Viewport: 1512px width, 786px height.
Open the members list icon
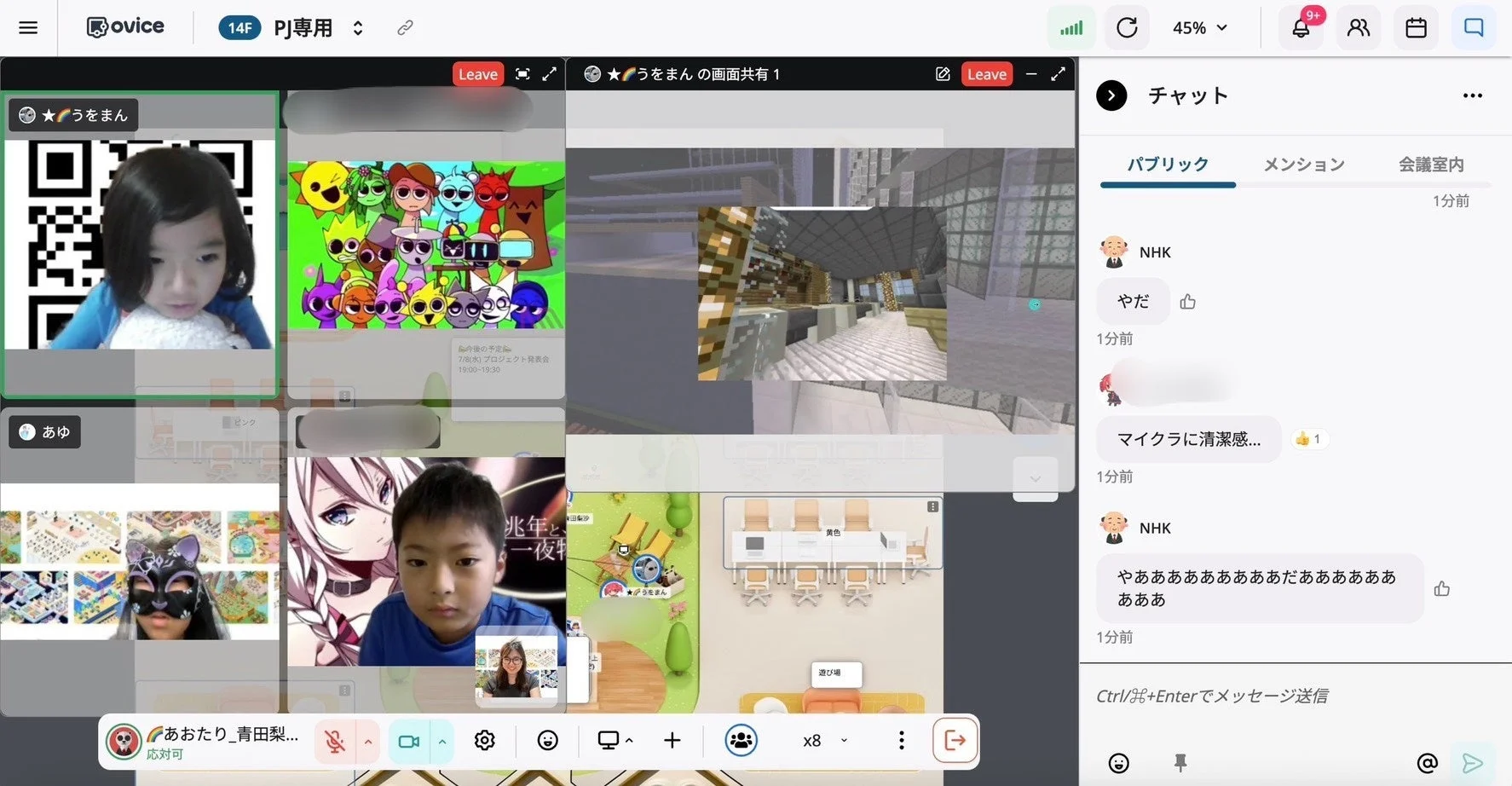pyautogui.click(x=1359, y=28)
